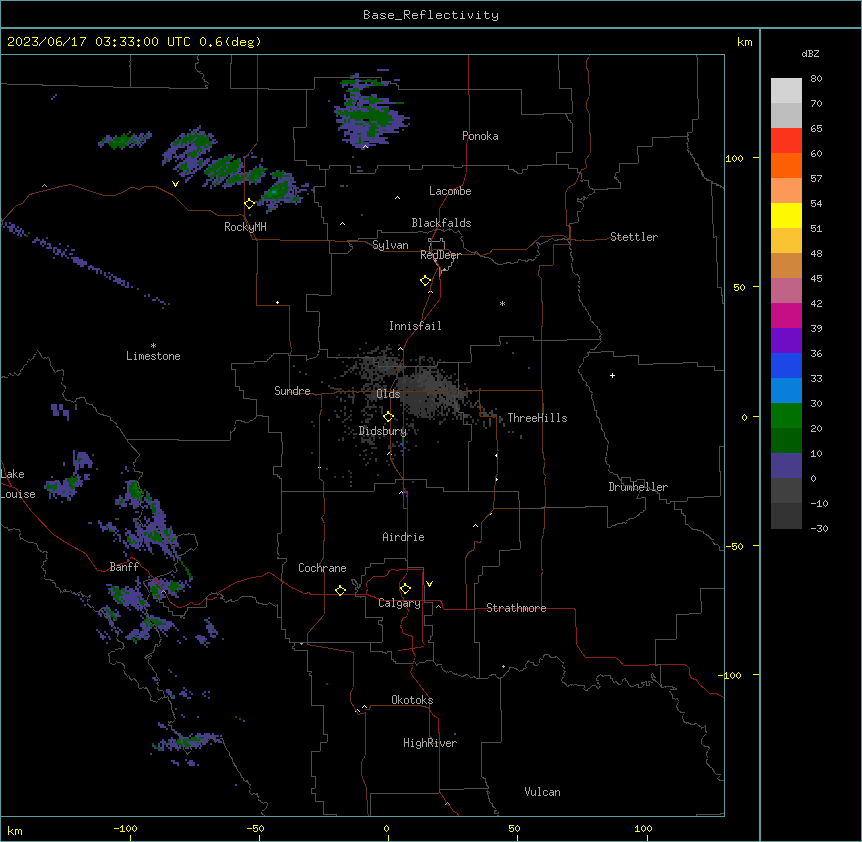Click the Drumheller label
Screen dimensions: 862x842
tap(638, 487)
